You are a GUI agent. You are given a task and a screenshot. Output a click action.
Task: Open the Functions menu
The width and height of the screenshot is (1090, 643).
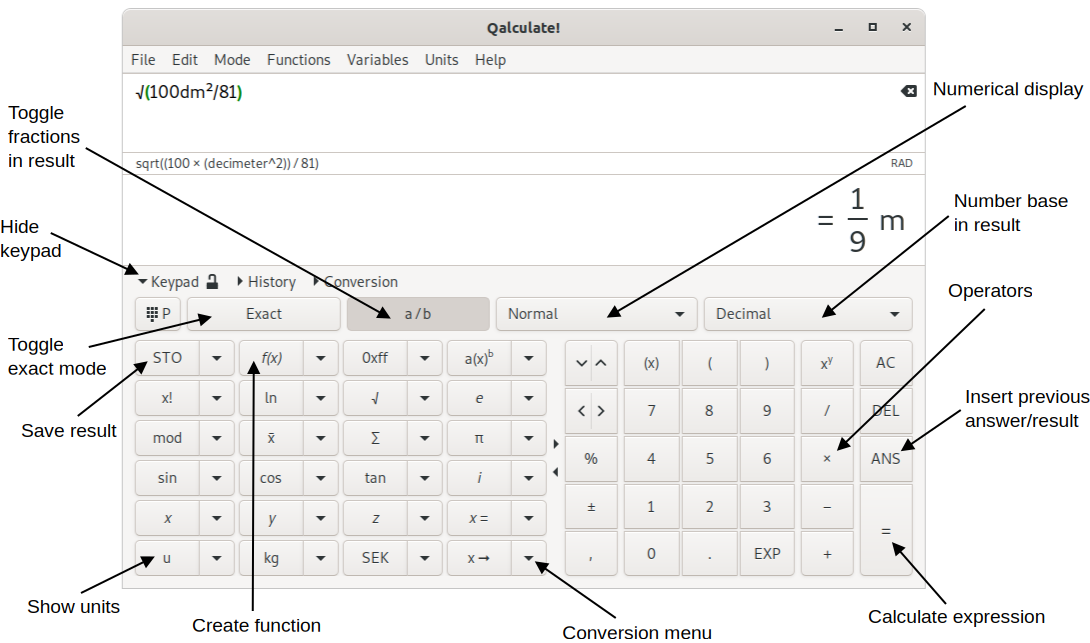298,59
